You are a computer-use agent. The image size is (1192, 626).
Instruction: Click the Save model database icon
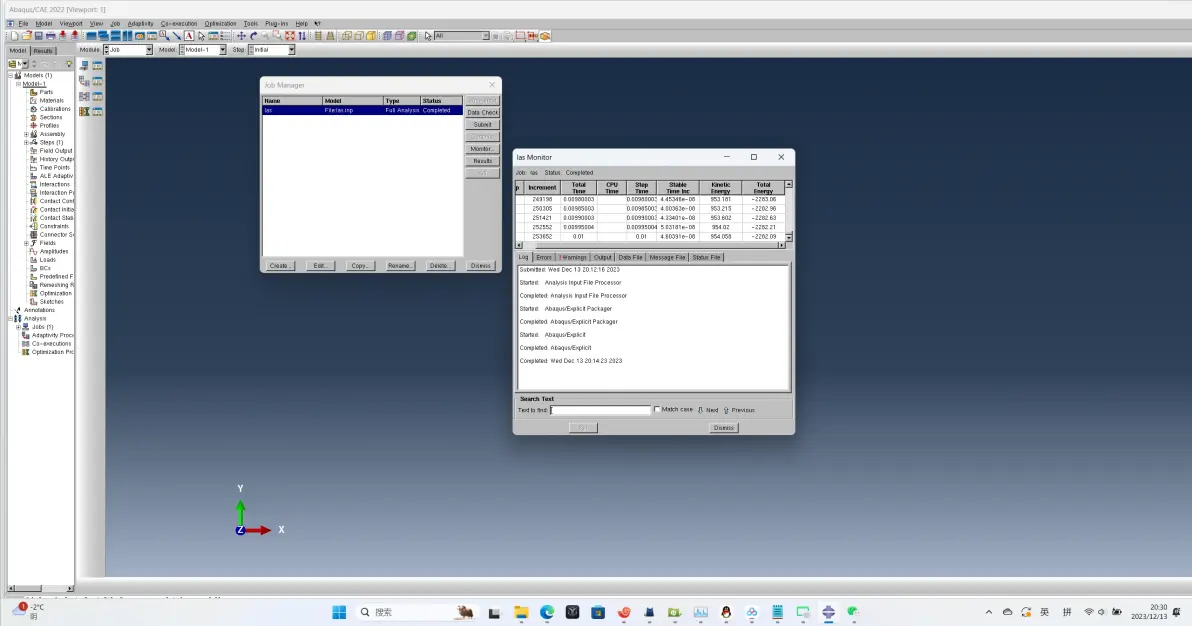38,36
